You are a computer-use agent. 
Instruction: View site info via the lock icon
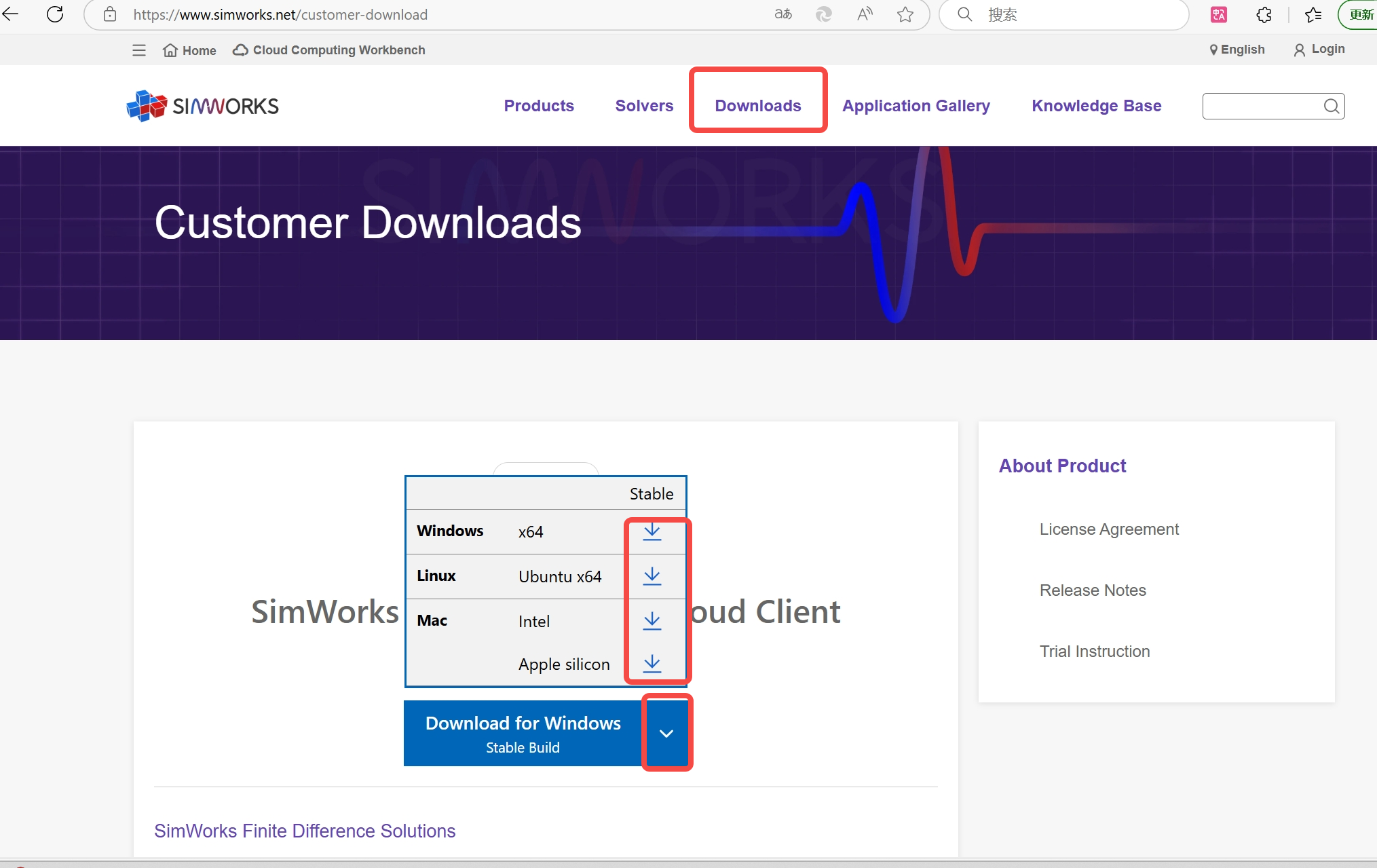coord(110,14)
